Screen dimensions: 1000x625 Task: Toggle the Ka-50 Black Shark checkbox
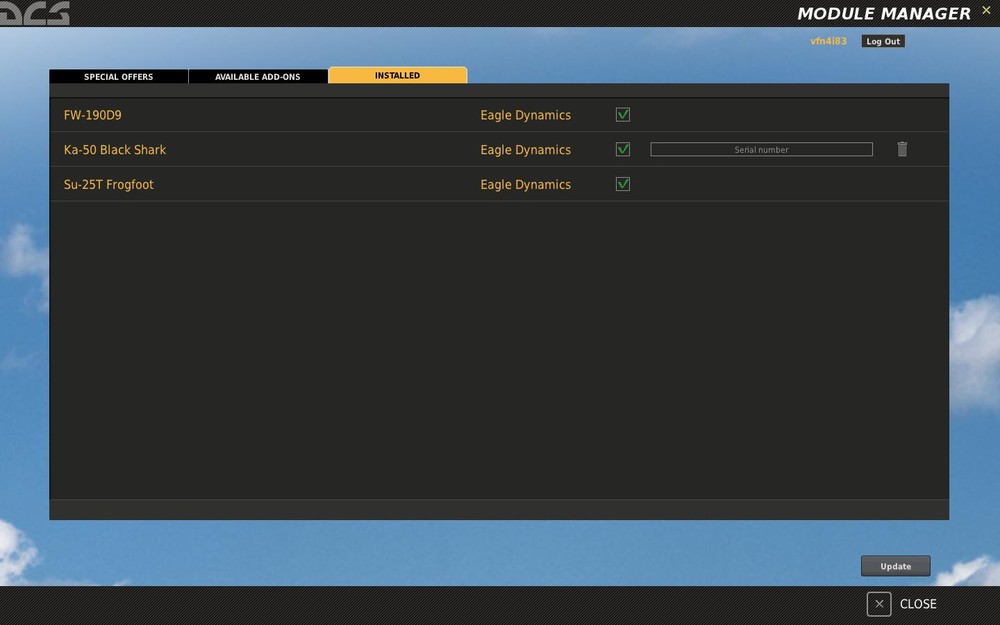pyautogui.click(x=622, y=149)
